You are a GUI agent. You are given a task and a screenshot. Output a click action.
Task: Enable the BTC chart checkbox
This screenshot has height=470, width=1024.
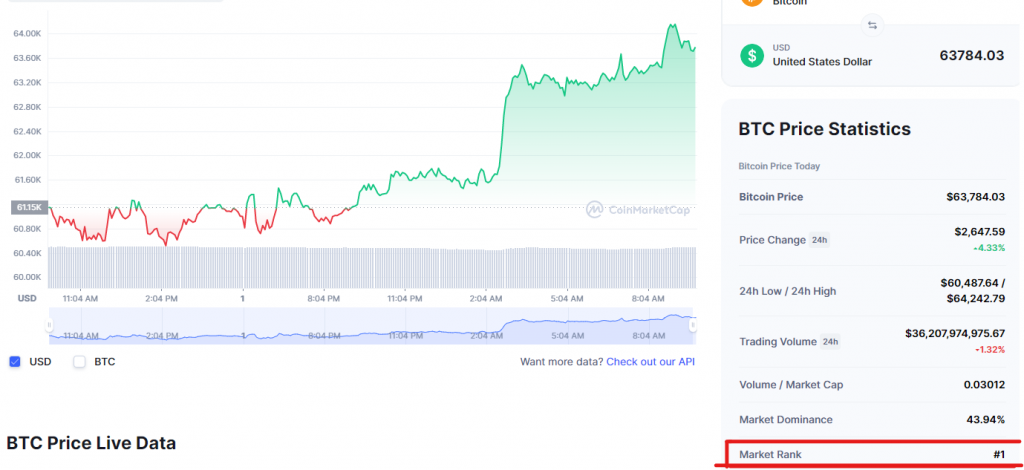[79, 362]
